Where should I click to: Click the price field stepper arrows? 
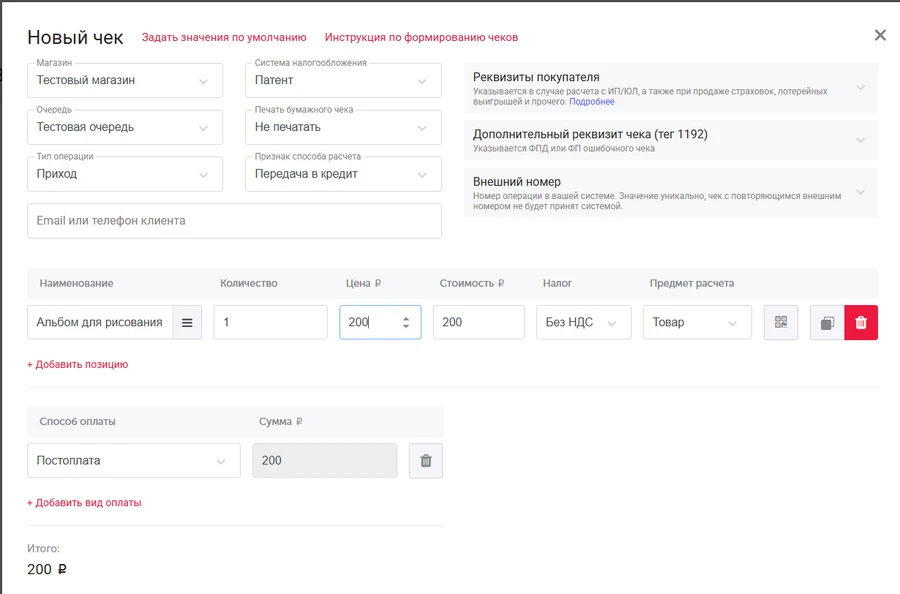406,323
